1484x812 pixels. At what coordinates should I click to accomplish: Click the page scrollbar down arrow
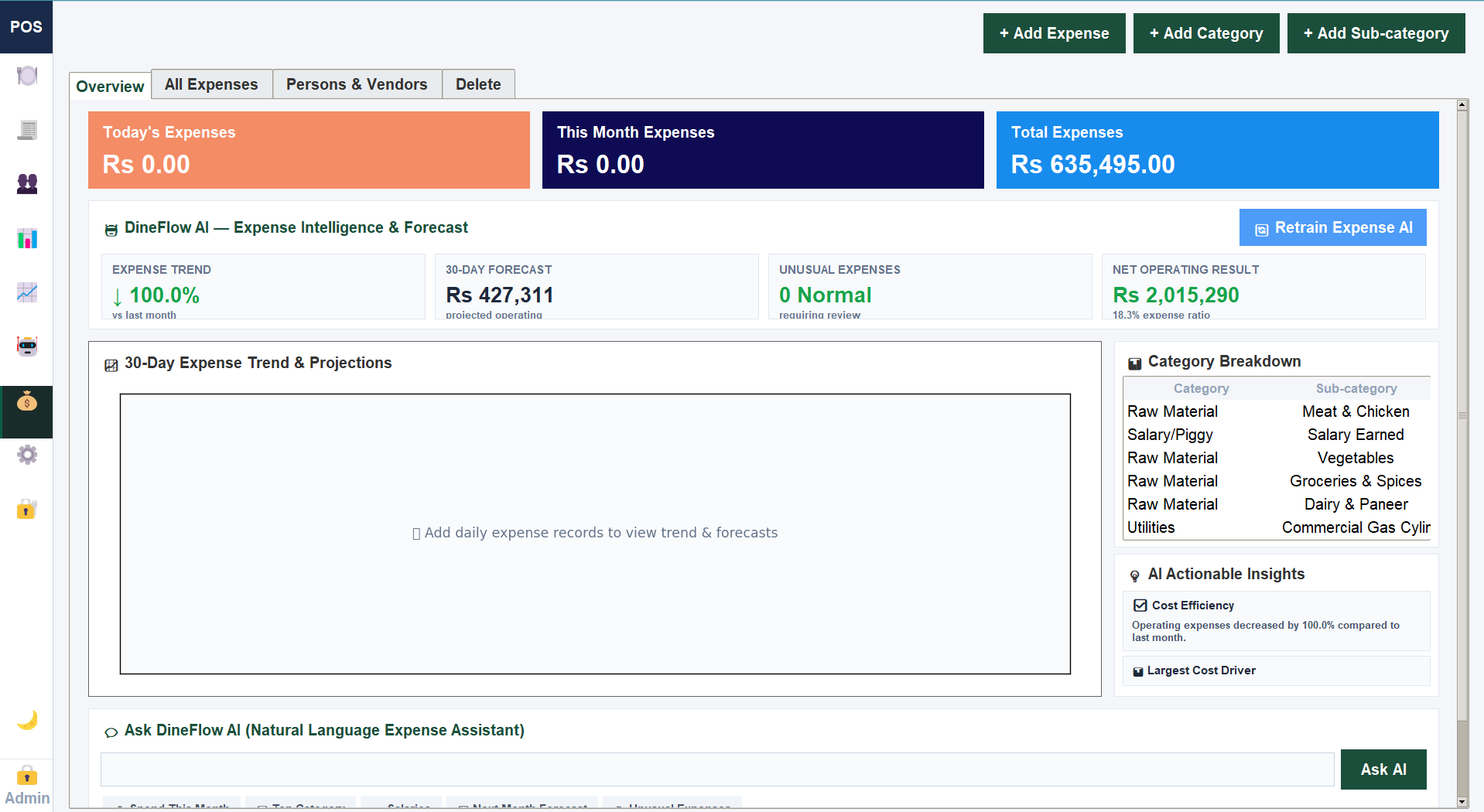[x=1462, y=801]
